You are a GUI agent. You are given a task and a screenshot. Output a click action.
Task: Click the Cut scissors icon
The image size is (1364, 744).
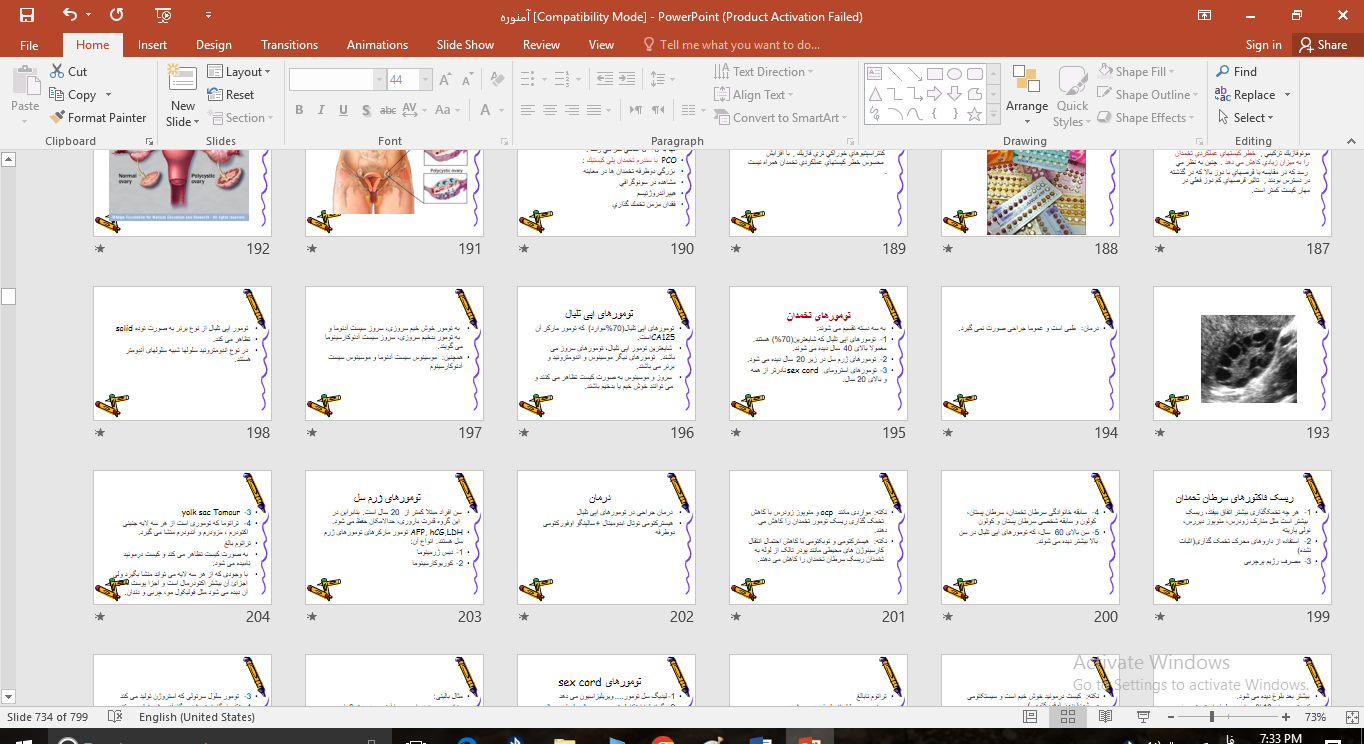(59, 72)
